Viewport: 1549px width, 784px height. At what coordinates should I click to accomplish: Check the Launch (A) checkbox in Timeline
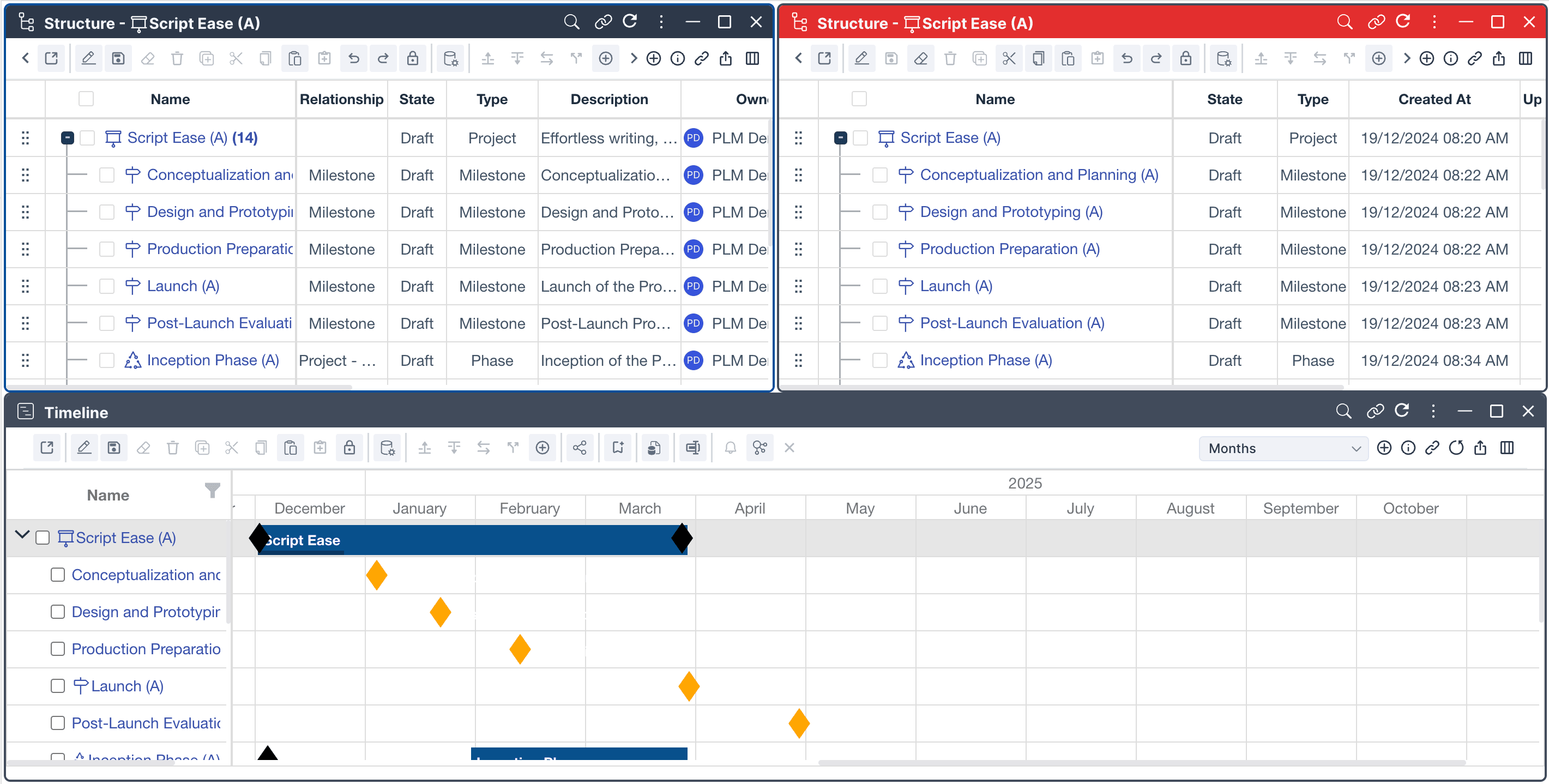[x=58, y=686]
